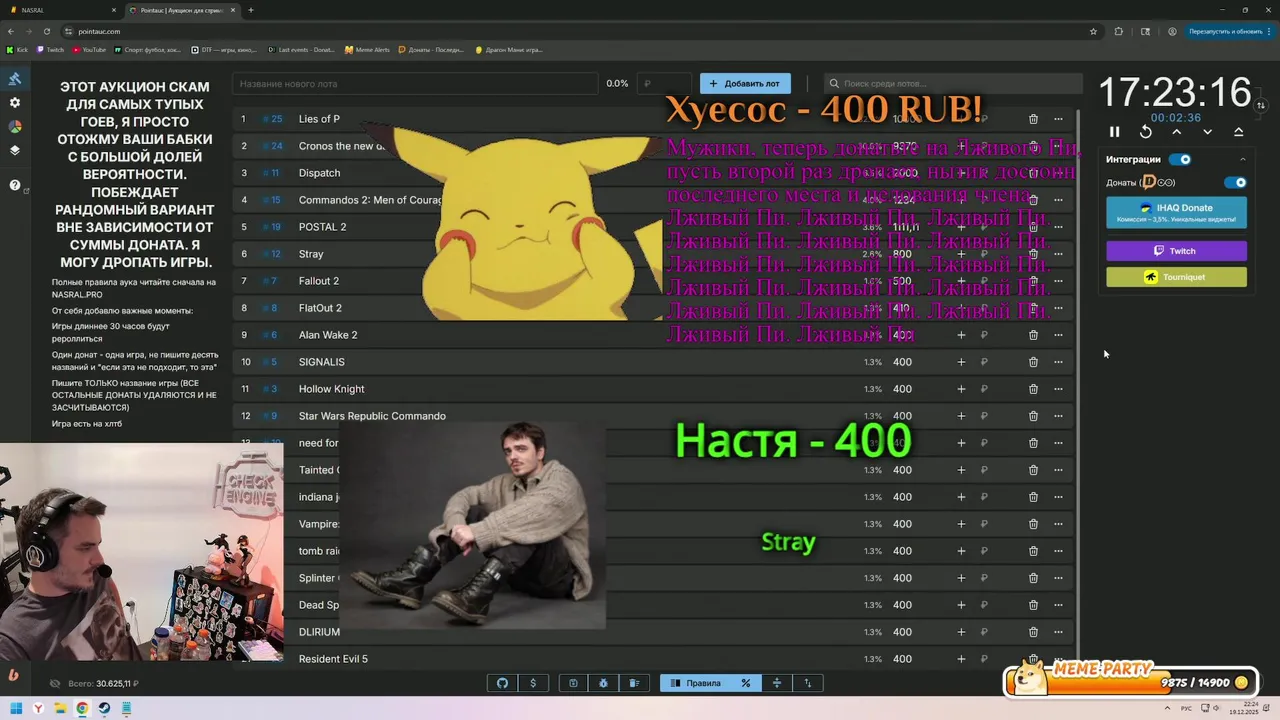Add time with the timer up chevron

pyautogui.click(x=1177, y=132)
